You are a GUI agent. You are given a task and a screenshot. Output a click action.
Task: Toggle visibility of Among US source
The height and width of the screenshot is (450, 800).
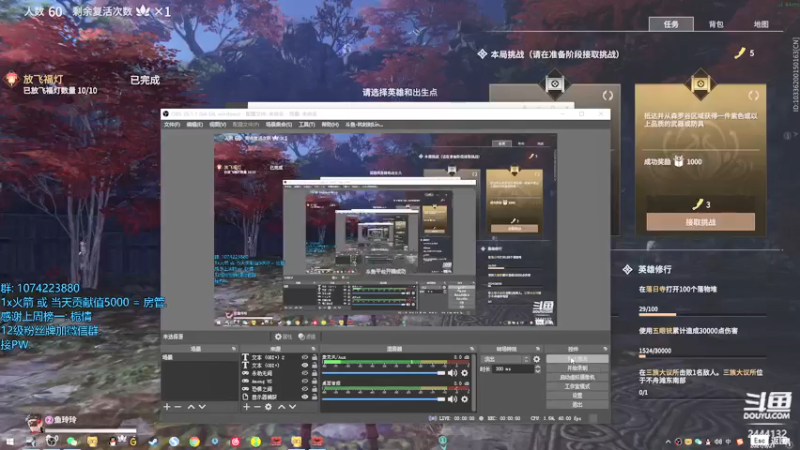305,381
